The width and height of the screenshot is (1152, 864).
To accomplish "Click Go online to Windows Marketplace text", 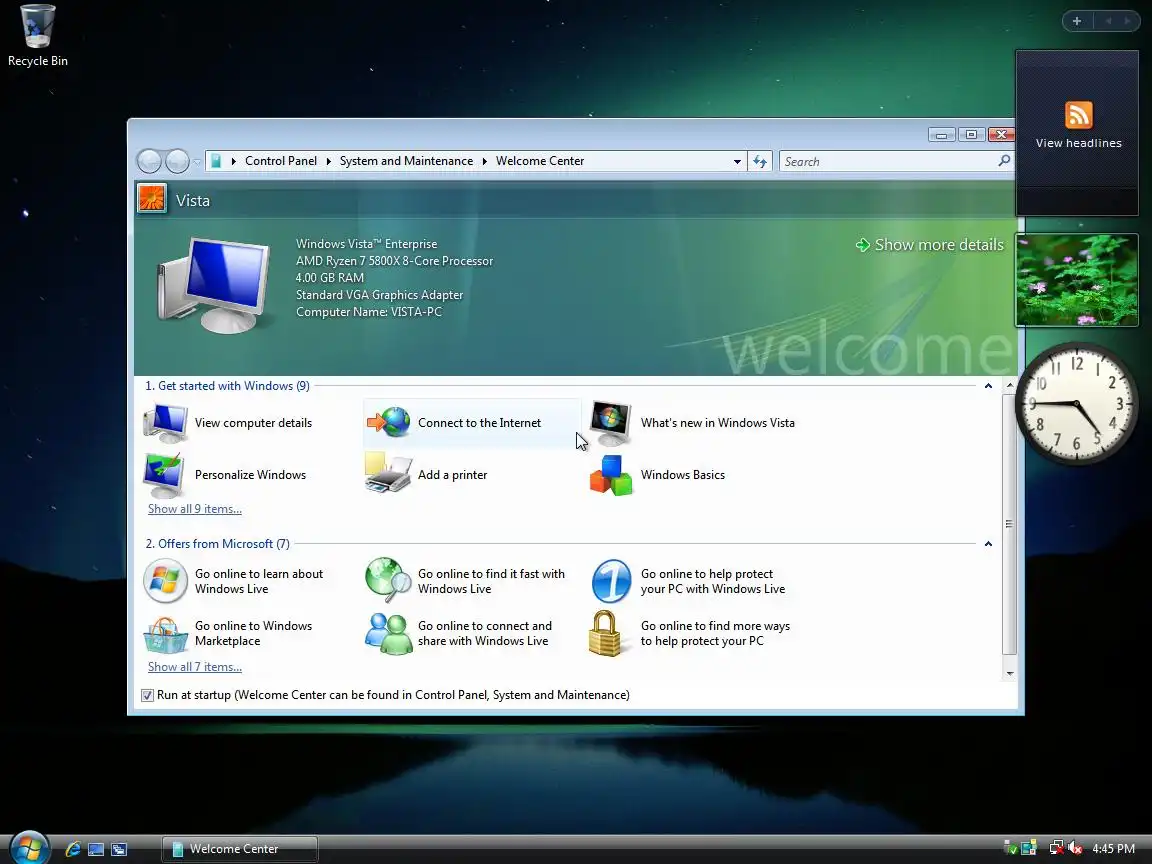I will (253, 633).
